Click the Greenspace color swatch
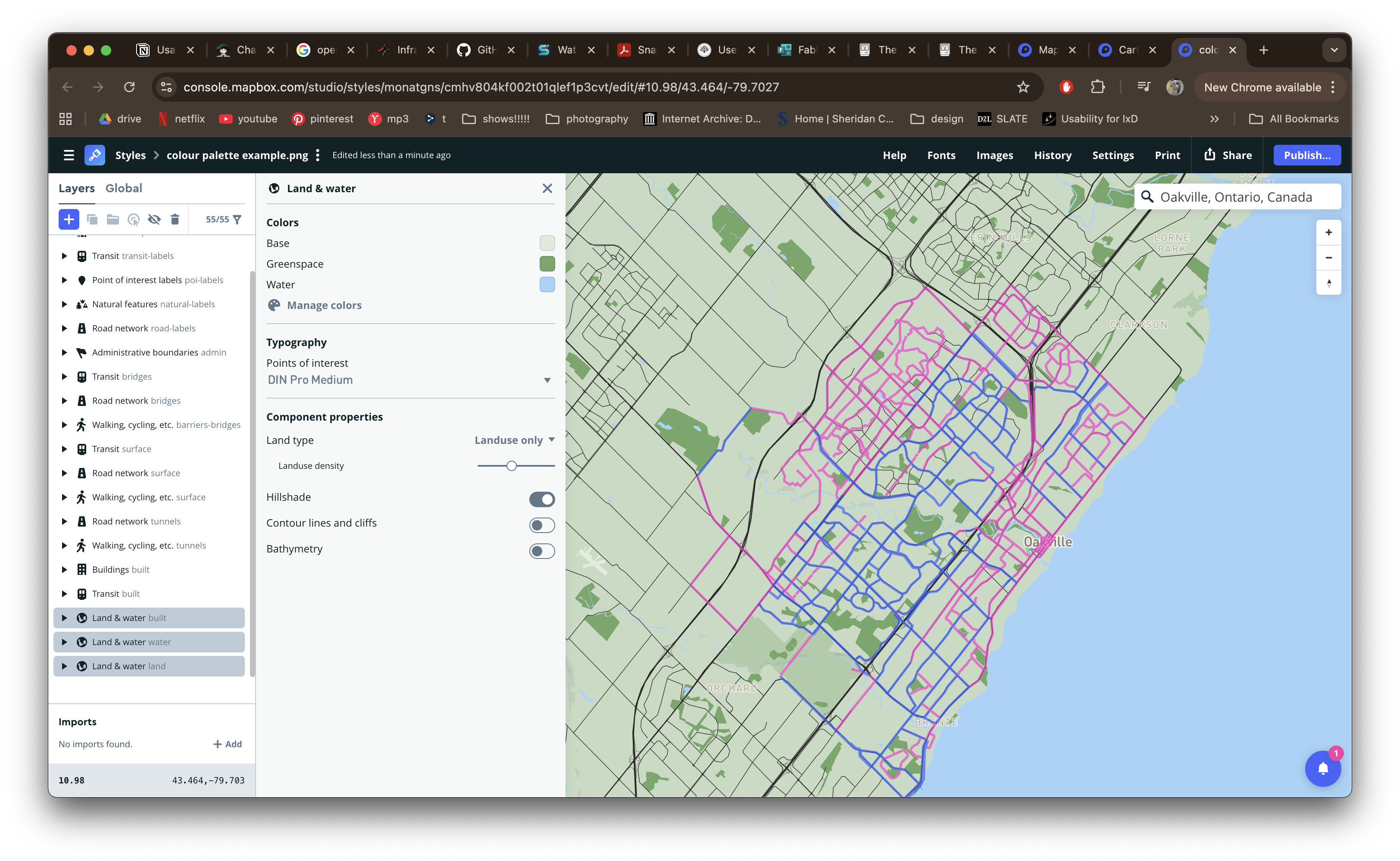Viewport: 1400px width, 861px height. pyautogui.click(x=547, y=264)
